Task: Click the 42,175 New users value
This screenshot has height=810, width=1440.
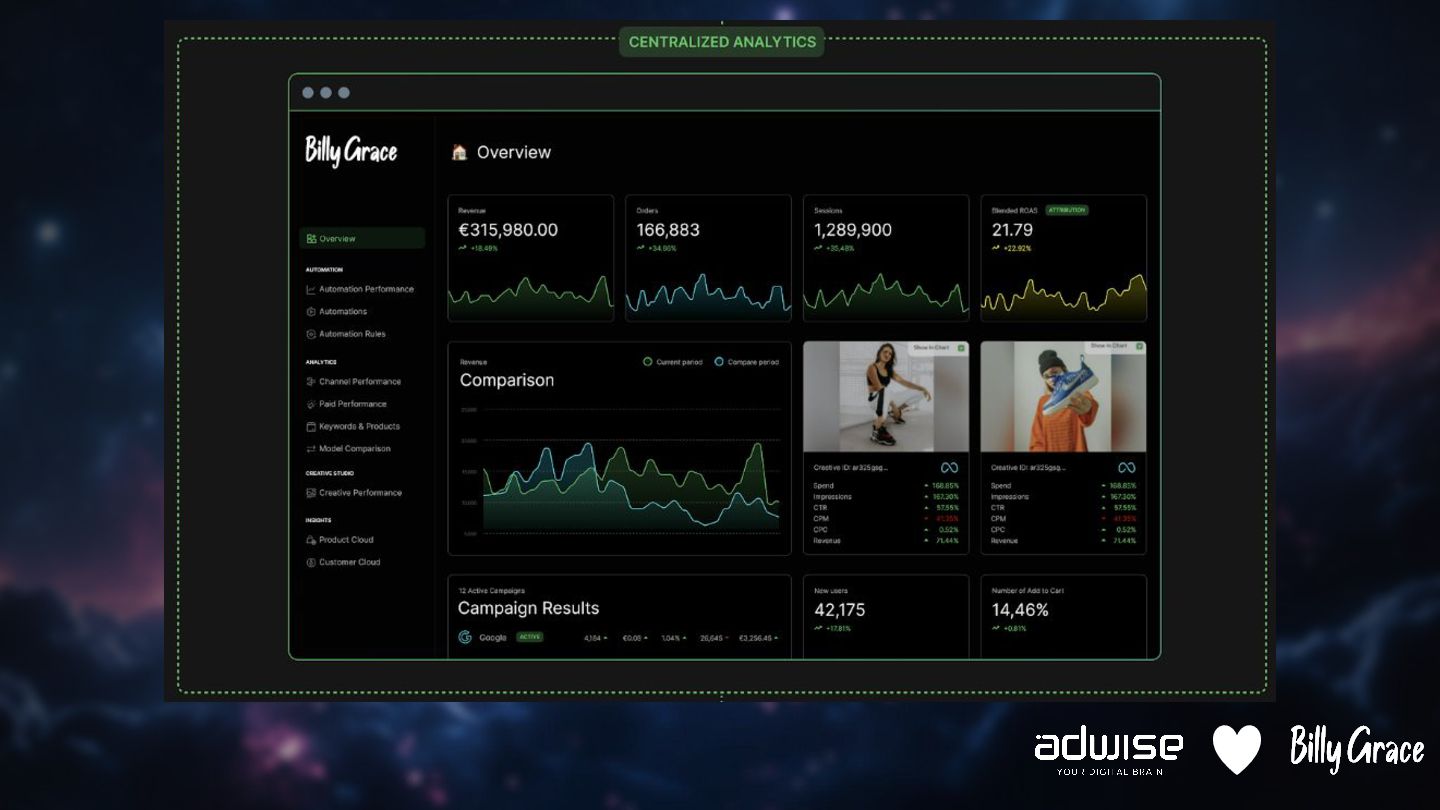Action: point(840,610)
